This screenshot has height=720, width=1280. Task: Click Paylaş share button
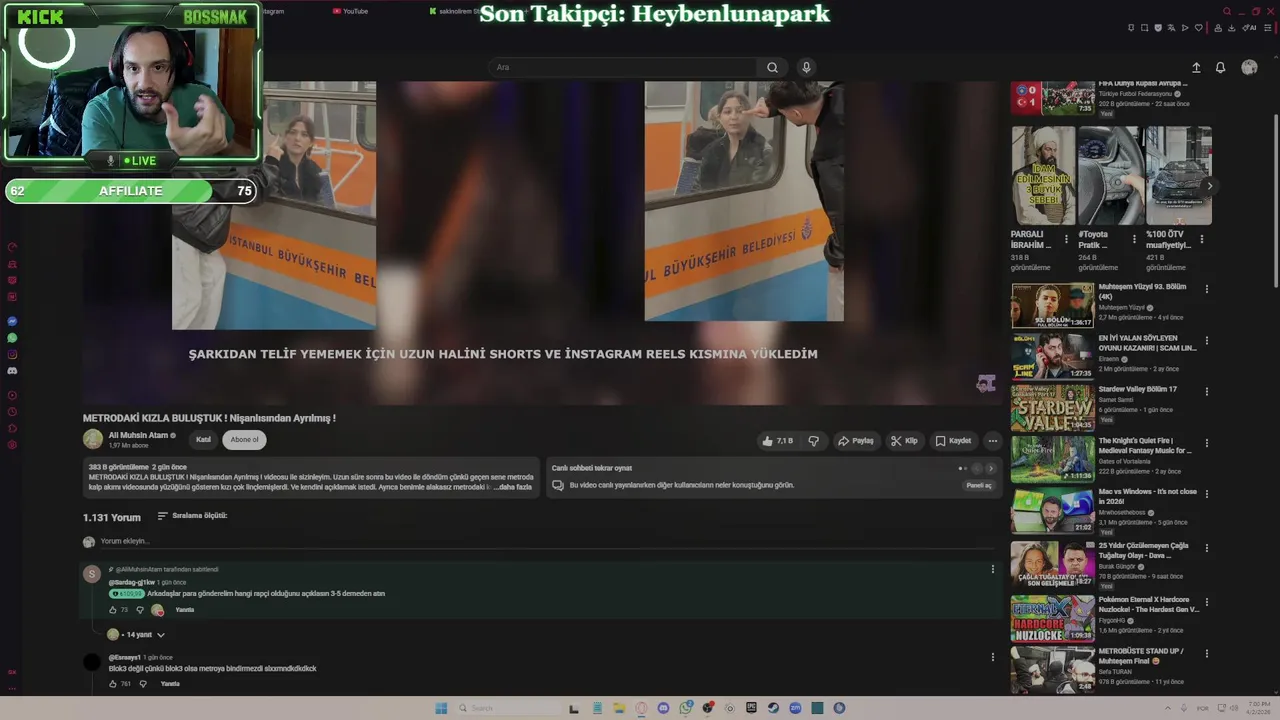tap(855, 441)
